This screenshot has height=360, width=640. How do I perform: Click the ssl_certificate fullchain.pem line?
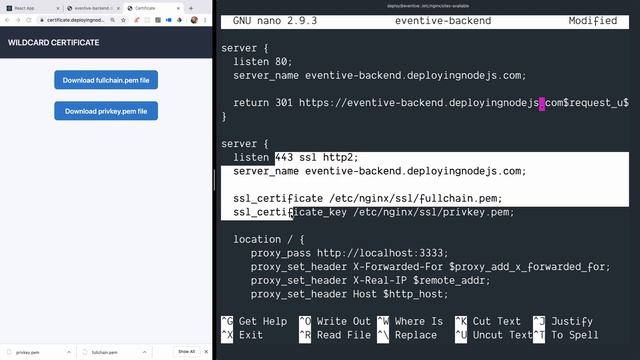pyautogui.click(x=367, y=198)
